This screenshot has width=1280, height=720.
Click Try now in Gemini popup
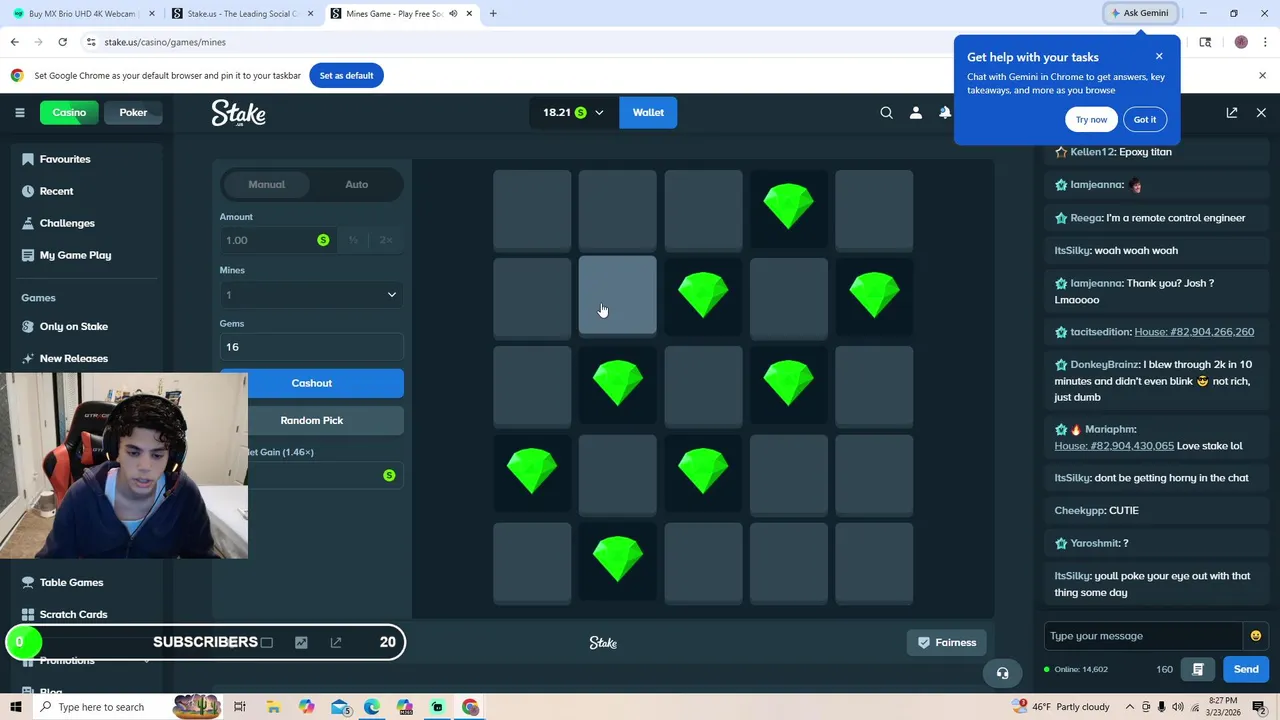1091,119
